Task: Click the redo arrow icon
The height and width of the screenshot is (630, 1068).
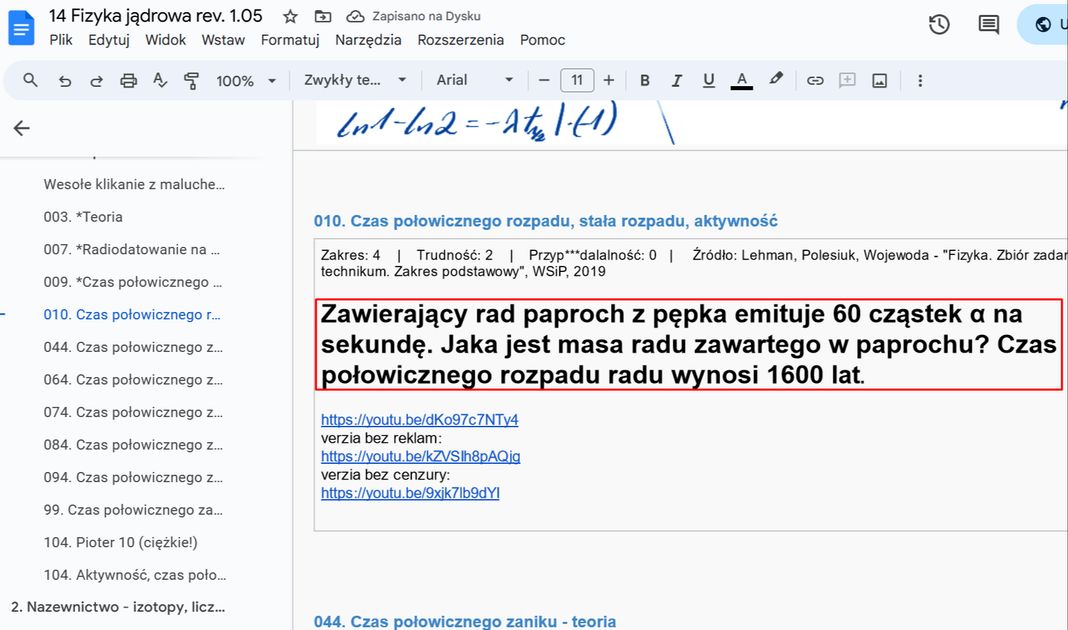Action: point(97,81)
